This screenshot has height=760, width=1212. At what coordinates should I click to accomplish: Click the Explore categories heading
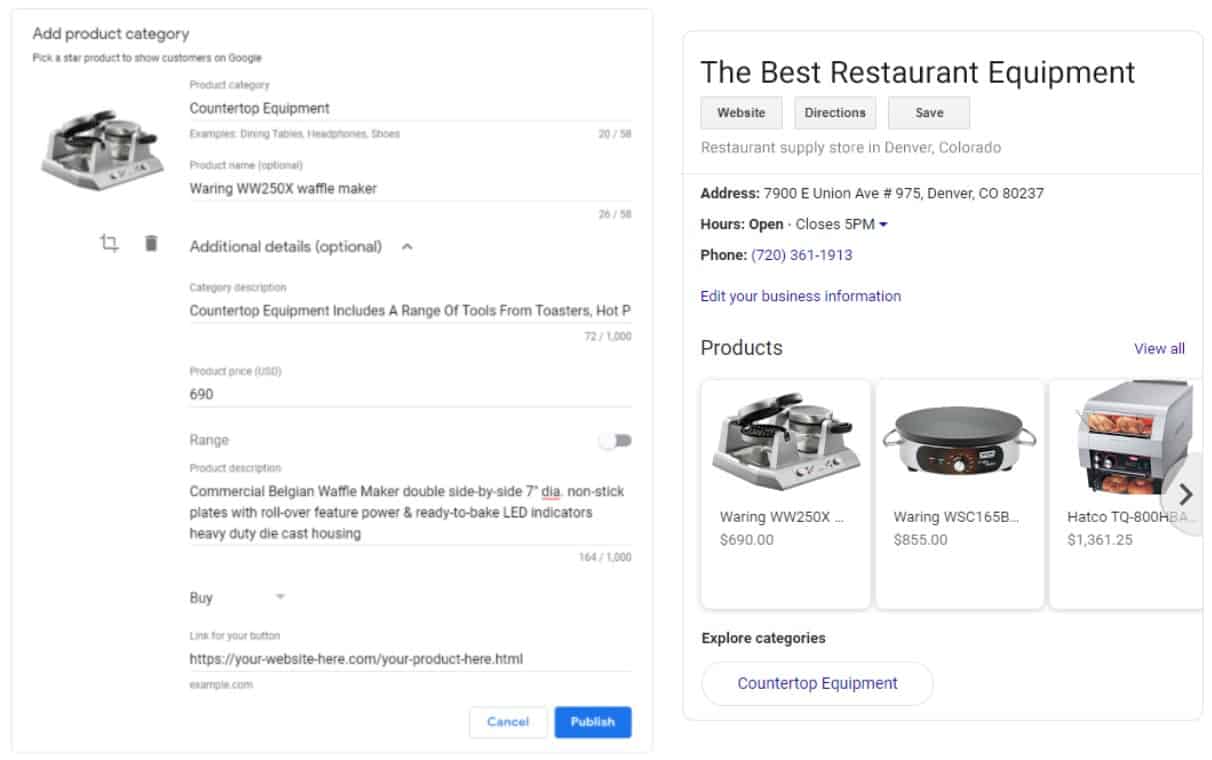coord(764,638)
